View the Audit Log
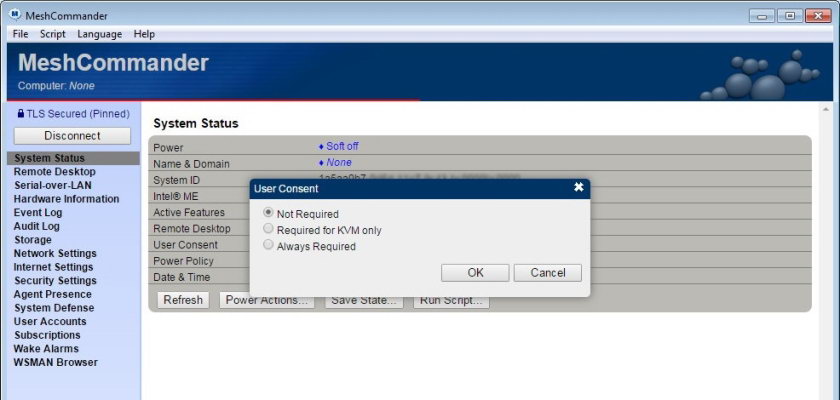The image size is (840, 400). click(36, 226)
